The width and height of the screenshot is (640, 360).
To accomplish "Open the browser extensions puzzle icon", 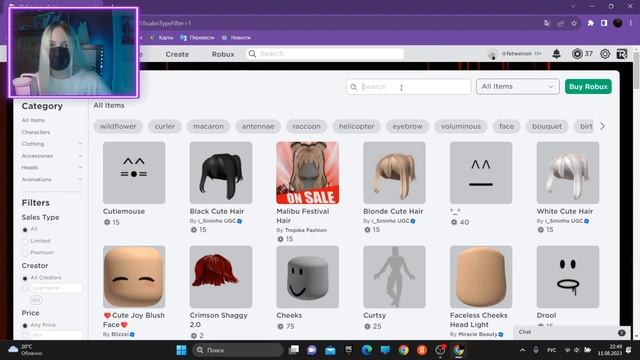I will tap(591, 23).
